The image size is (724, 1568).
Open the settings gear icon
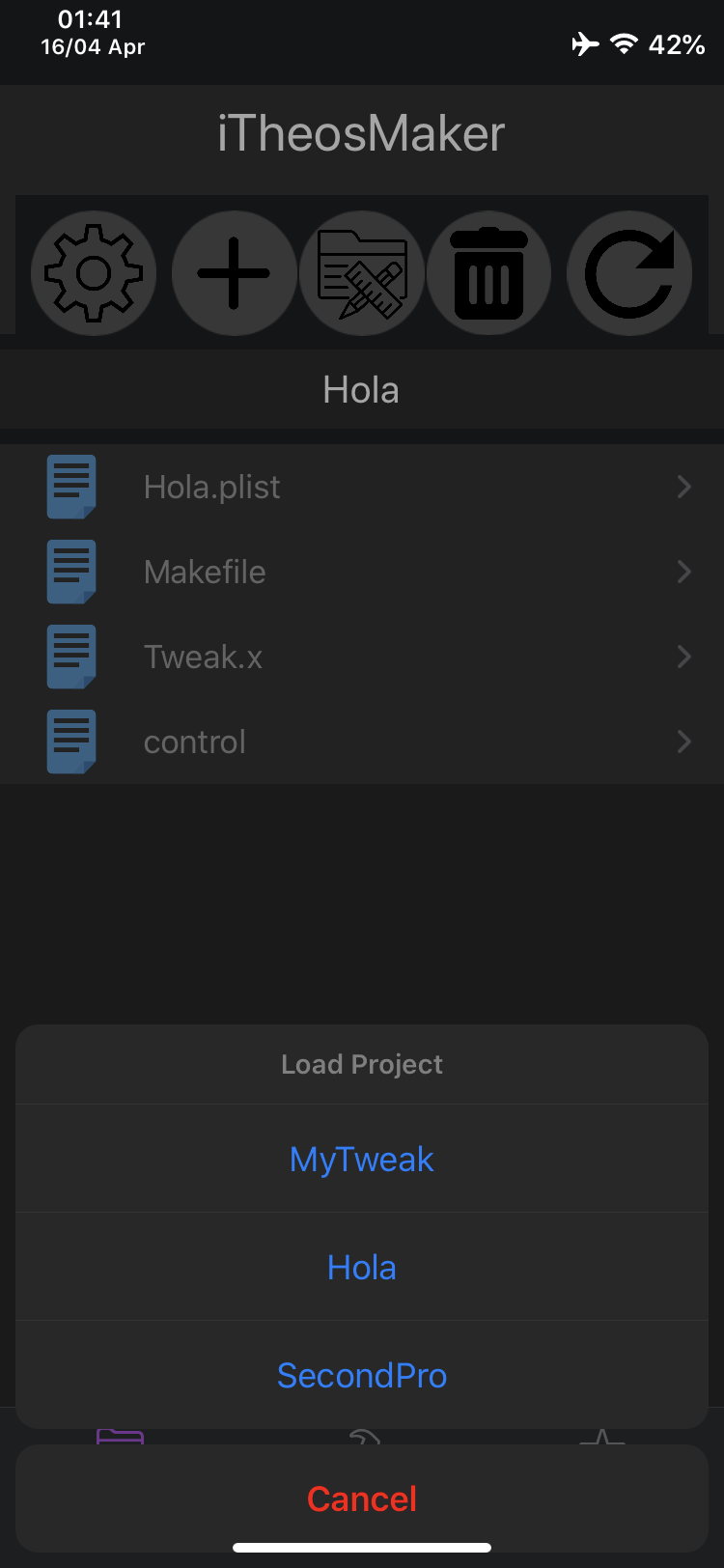[x=94, y=273]
